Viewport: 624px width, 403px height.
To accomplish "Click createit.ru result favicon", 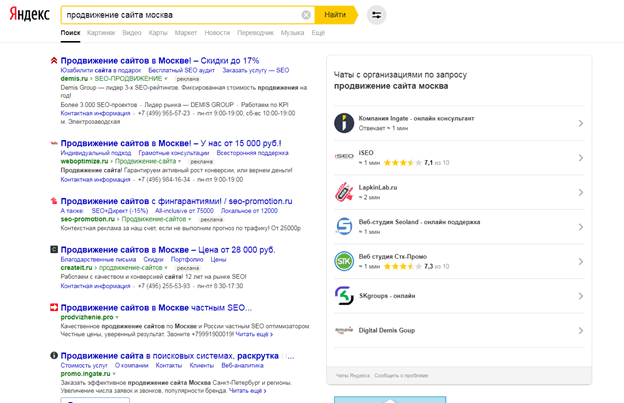I will coord(54,249).
